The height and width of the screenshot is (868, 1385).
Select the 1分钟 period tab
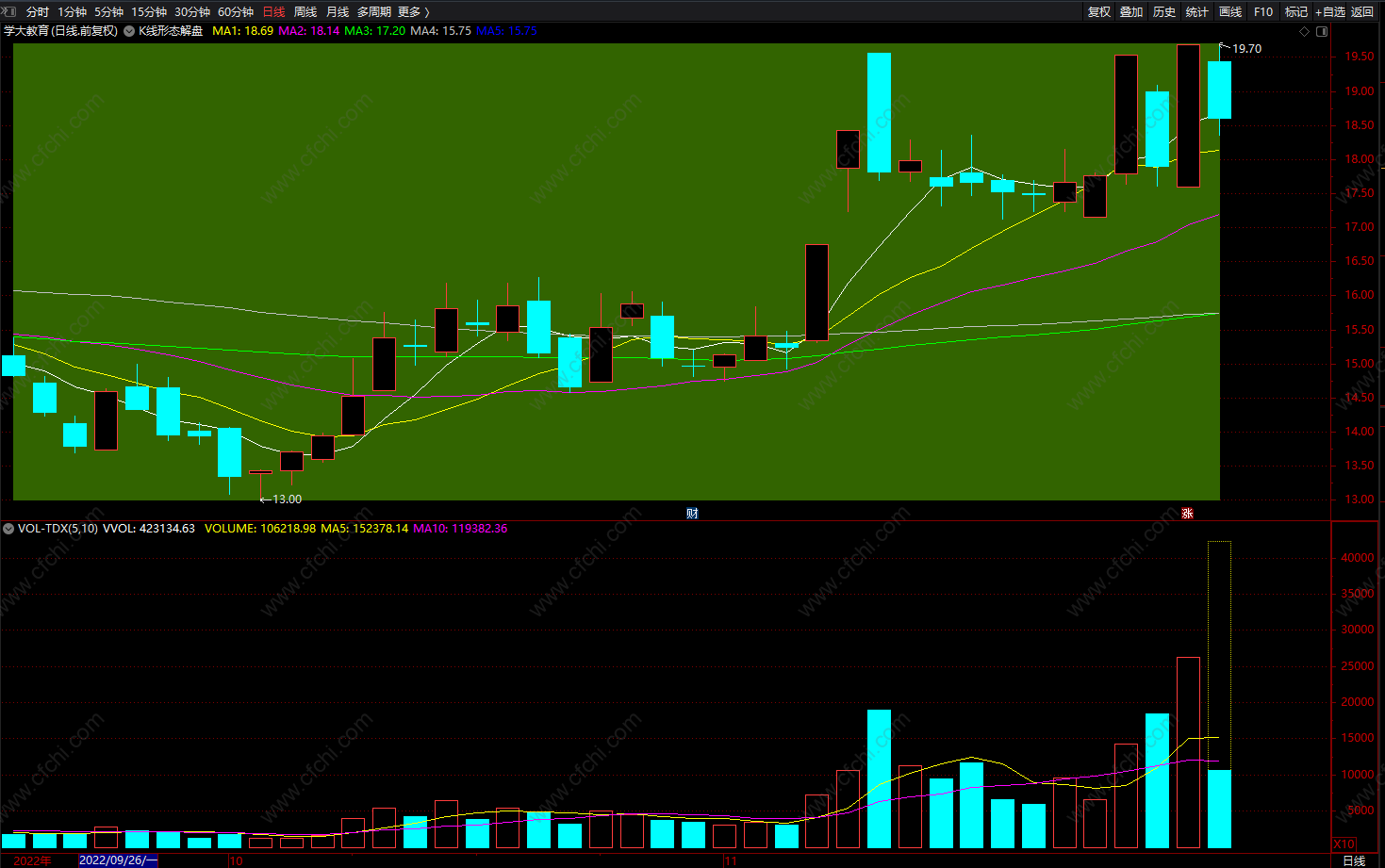(72, 12)
